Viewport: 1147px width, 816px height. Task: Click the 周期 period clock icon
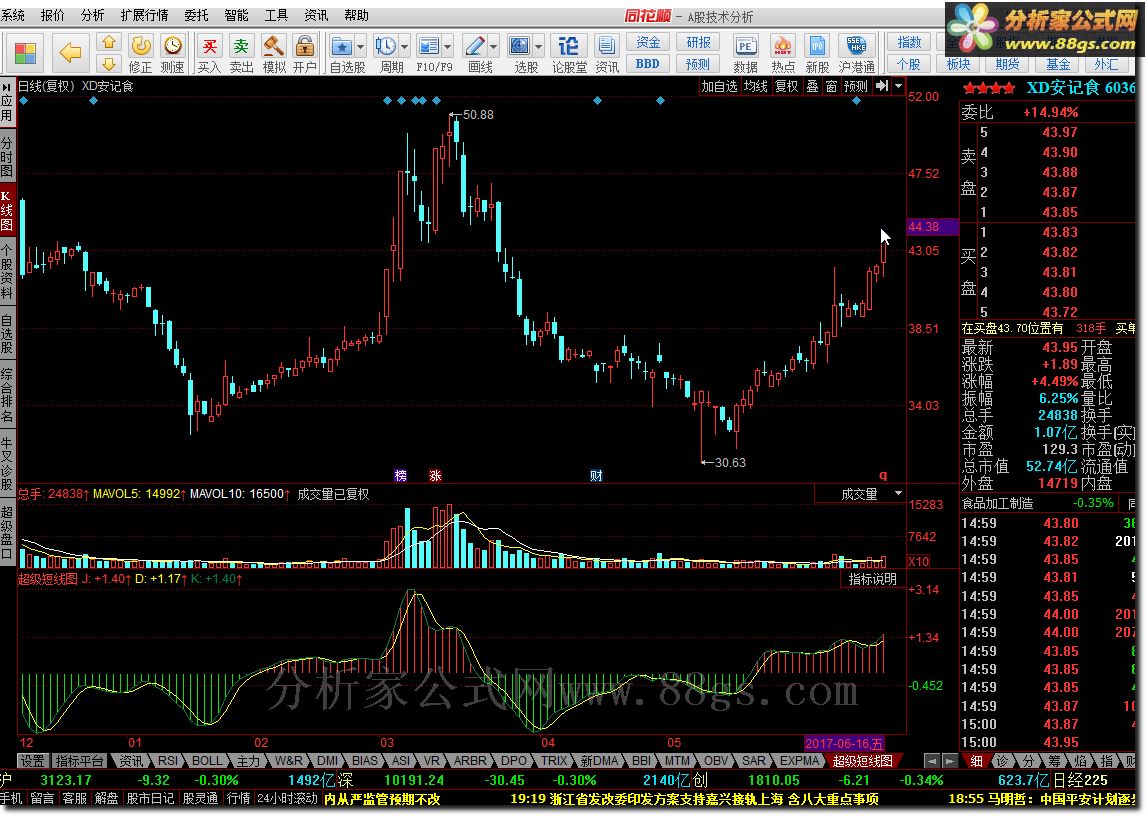tap(386, 47)
